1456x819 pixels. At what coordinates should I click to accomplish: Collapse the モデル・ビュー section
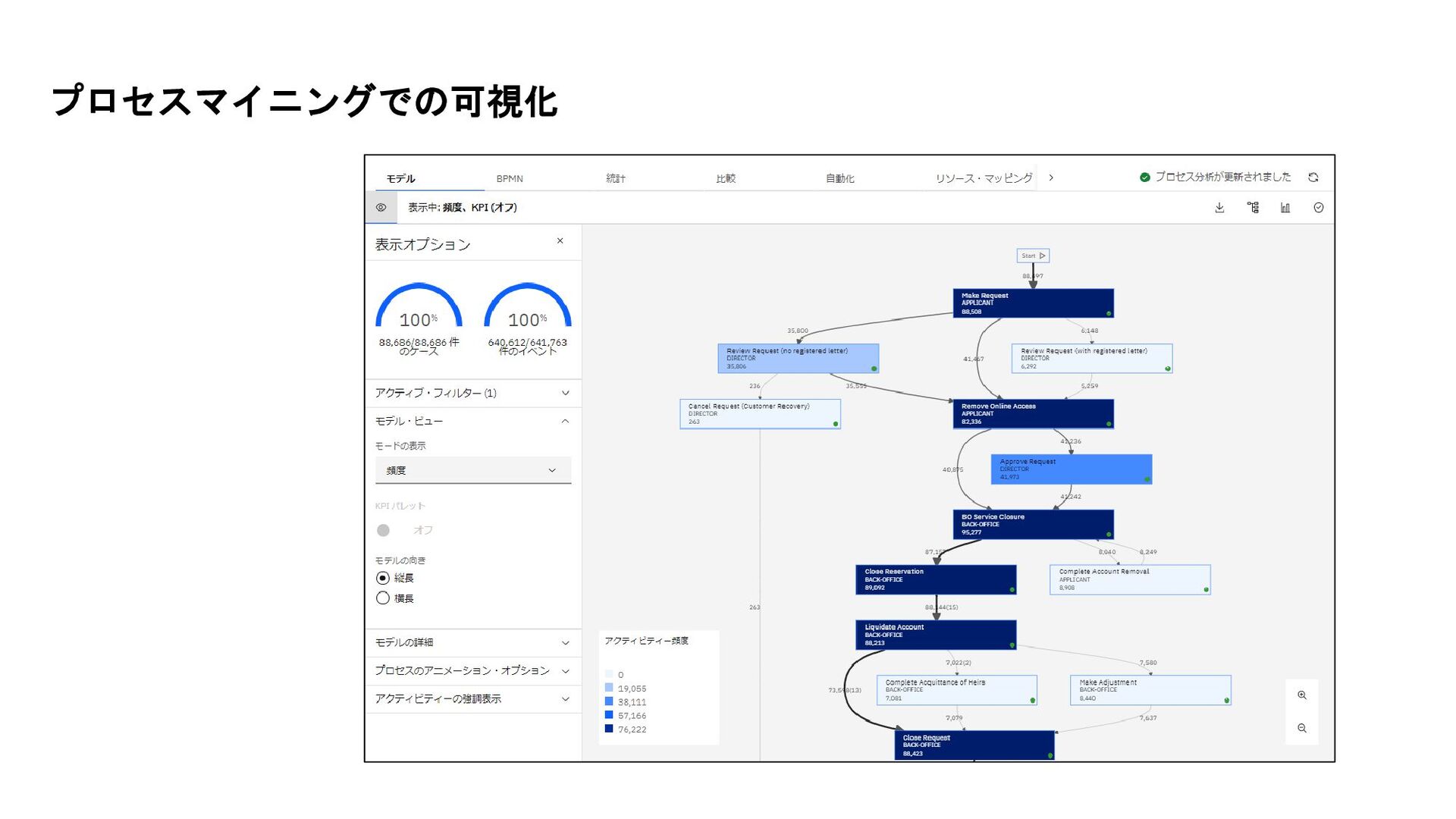coord(473,422)
